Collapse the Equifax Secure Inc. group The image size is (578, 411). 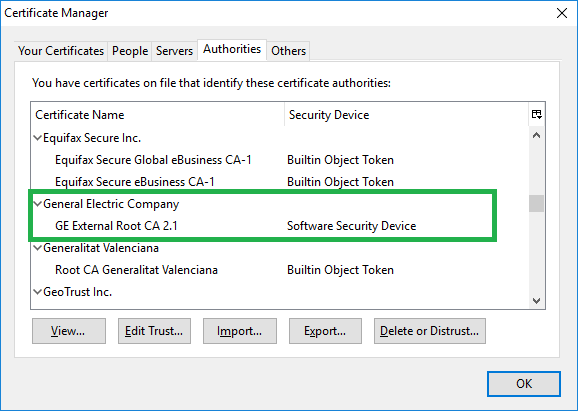tap(37, 138)
